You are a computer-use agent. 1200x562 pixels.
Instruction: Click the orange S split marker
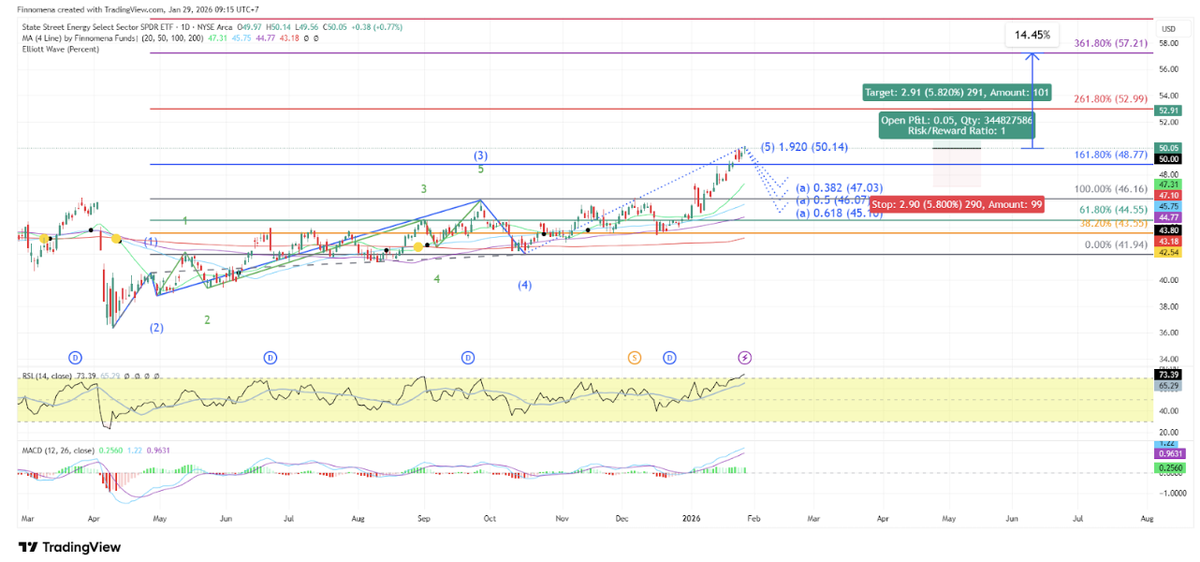[x=634, y=357]
